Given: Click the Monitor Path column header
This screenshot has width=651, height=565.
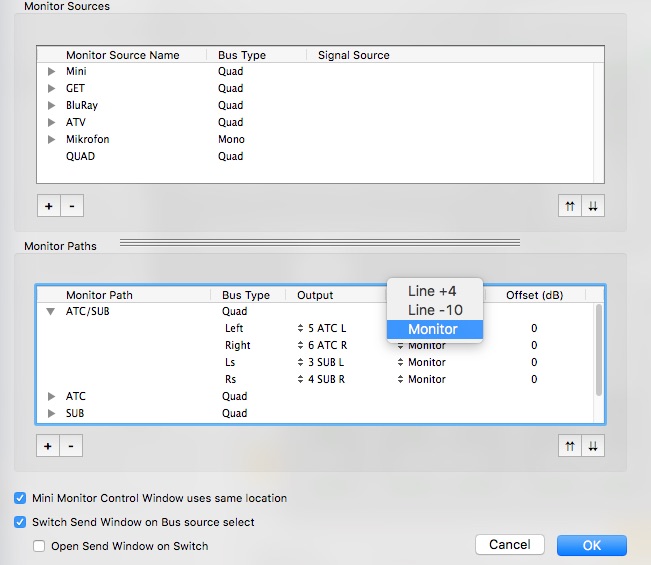Looking at the screenshot, I should 99,295.
